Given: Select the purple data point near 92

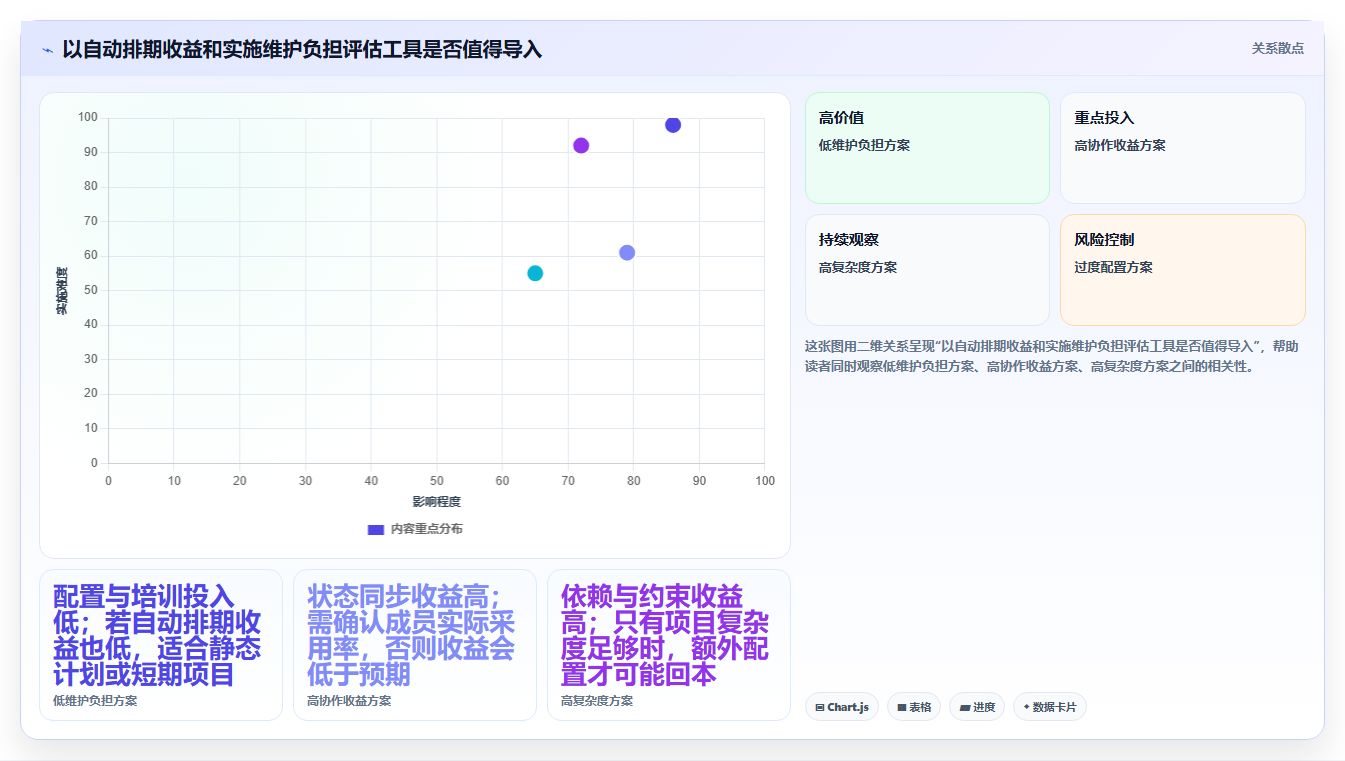Looking at the screenshot, I should [x=581, y=146].
